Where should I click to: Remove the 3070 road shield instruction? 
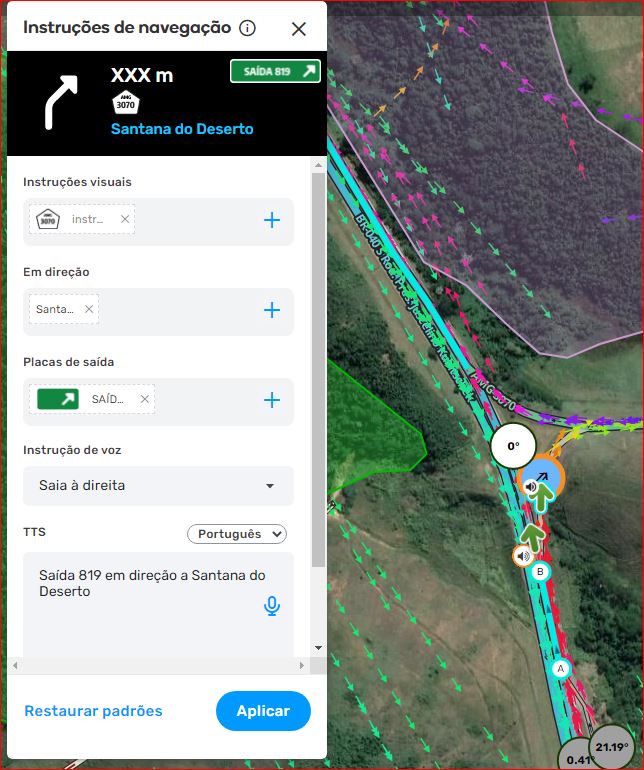coord(125,219)
